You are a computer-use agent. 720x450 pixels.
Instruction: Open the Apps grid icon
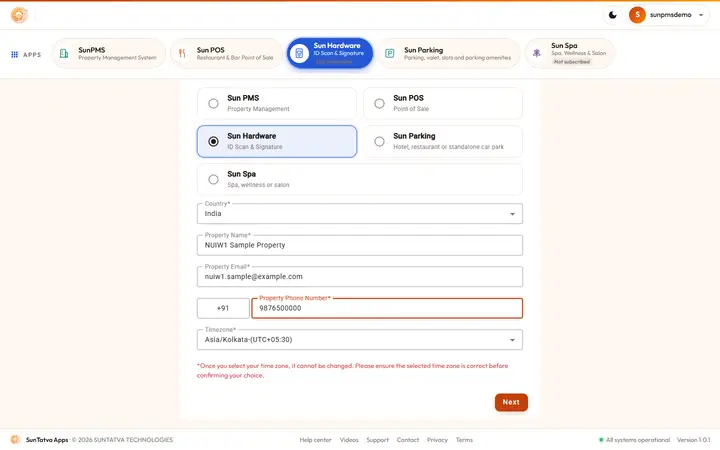14,54
